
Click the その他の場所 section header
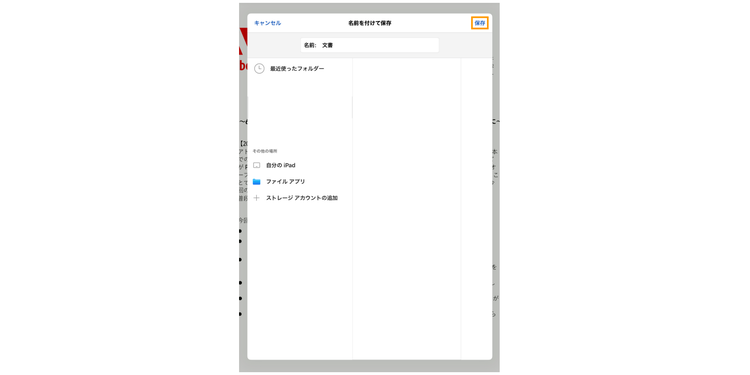tap(264, 151)
